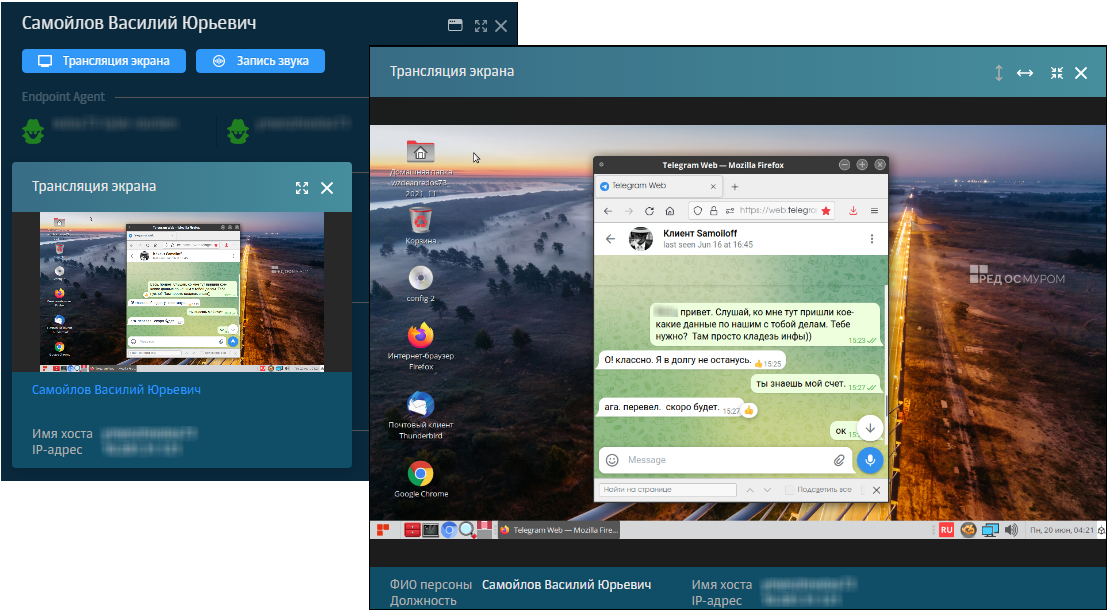Click the magnifier search taskbar icon

pyautogui.click(x=467, y=530)
